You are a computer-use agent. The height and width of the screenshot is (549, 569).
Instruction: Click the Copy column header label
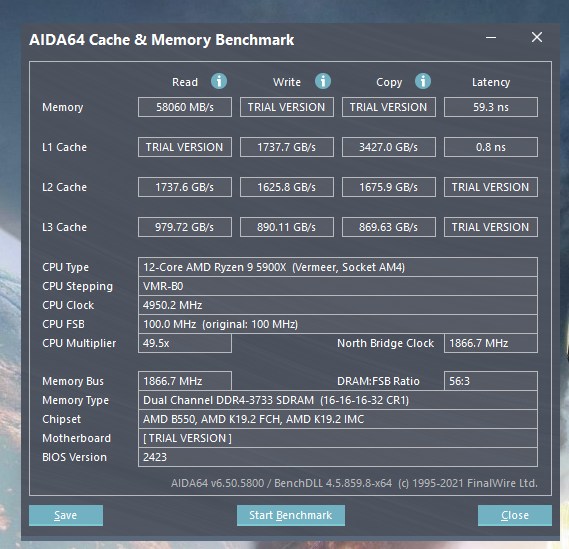tap(389, 82)
